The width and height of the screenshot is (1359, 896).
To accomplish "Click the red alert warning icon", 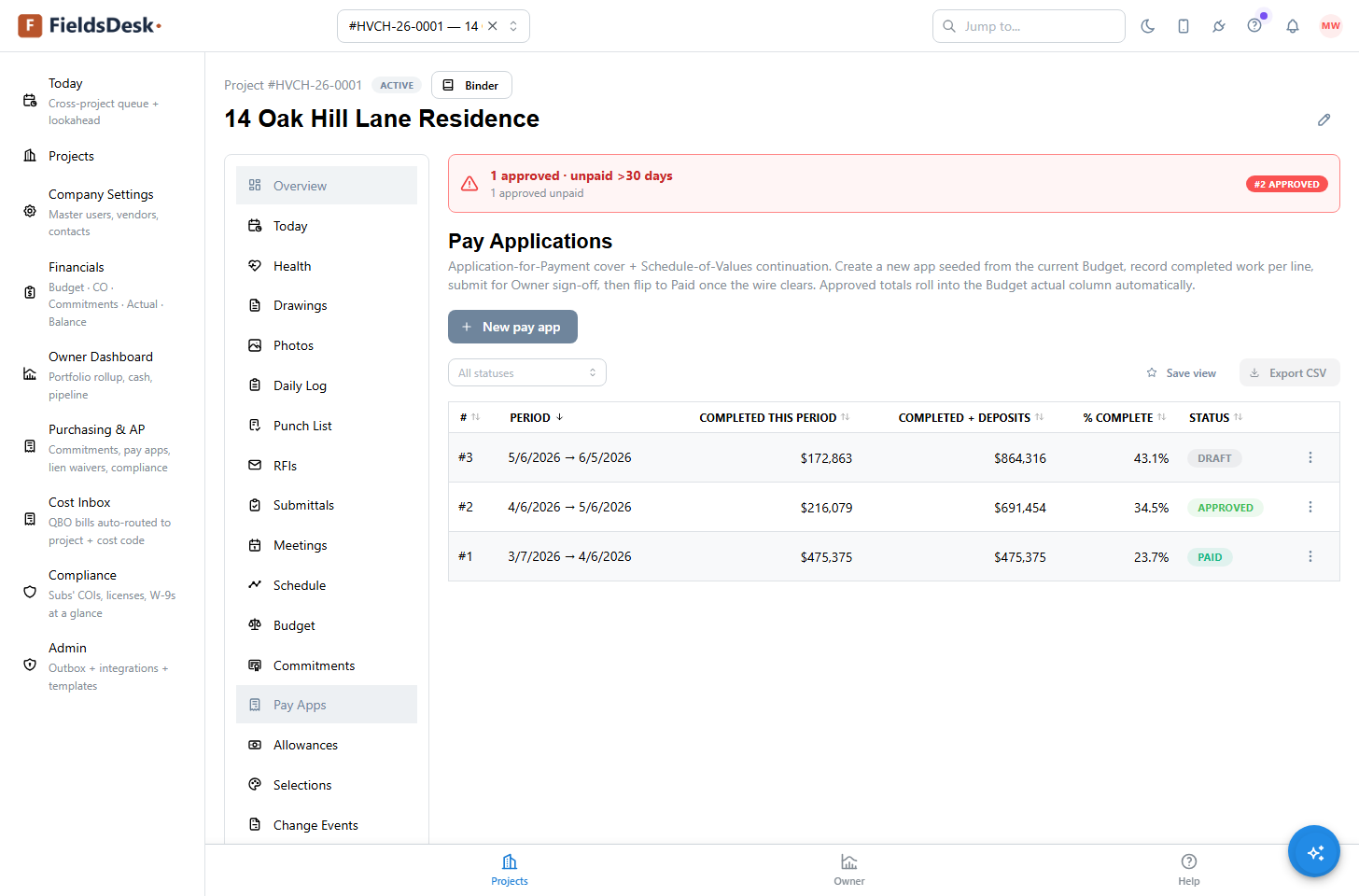I will coord(469,184).
